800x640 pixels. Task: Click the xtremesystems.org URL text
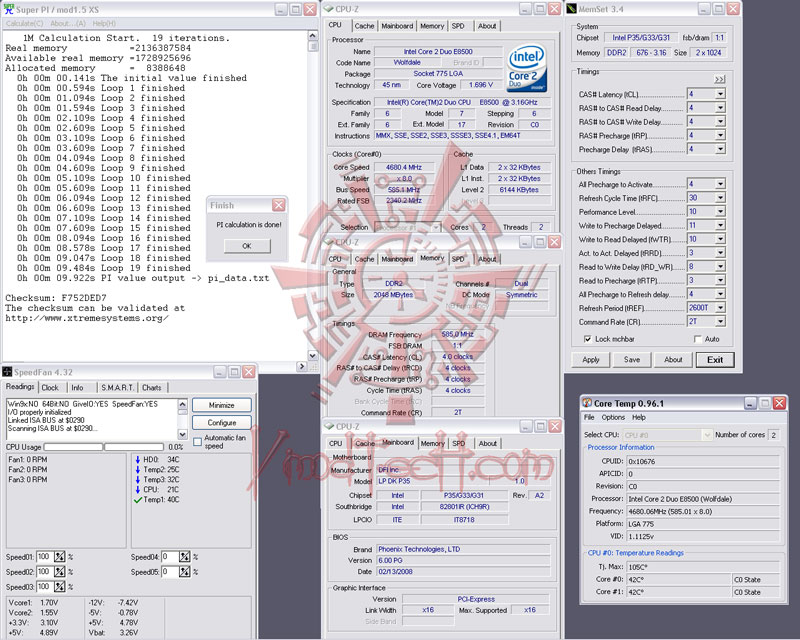[x=87, y=318]
